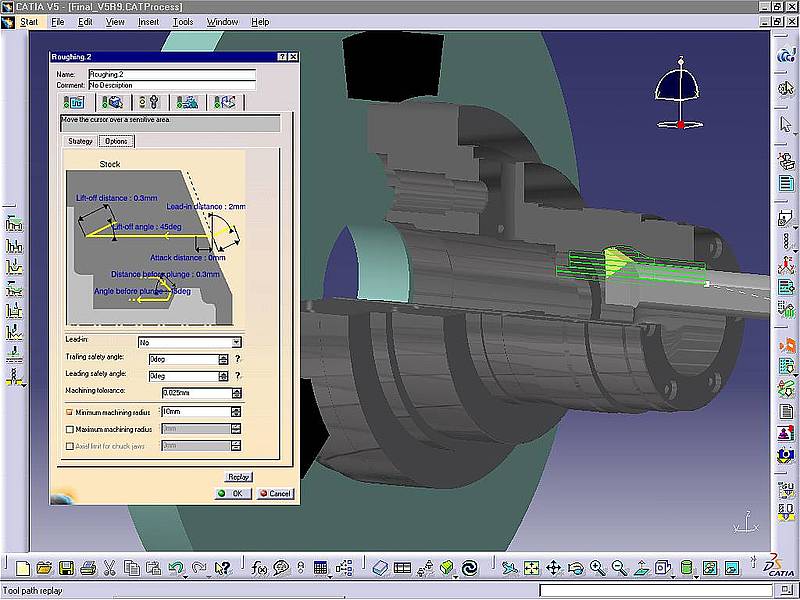Click the Save icon in bottom toolbar

66,568
